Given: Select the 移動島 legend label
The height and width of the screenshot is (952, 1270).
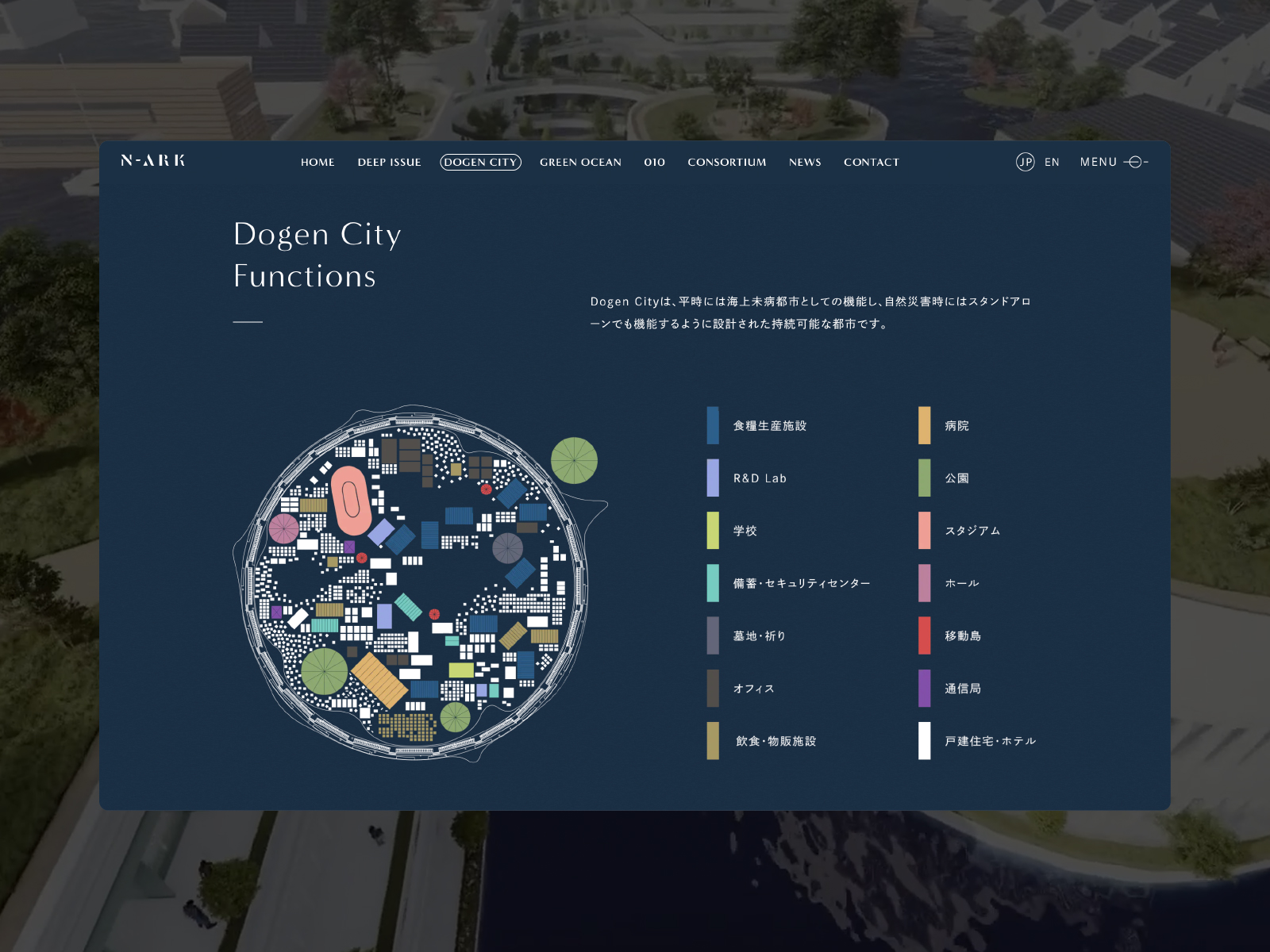Looking at the screenshot, I should (x=963, y=636).
